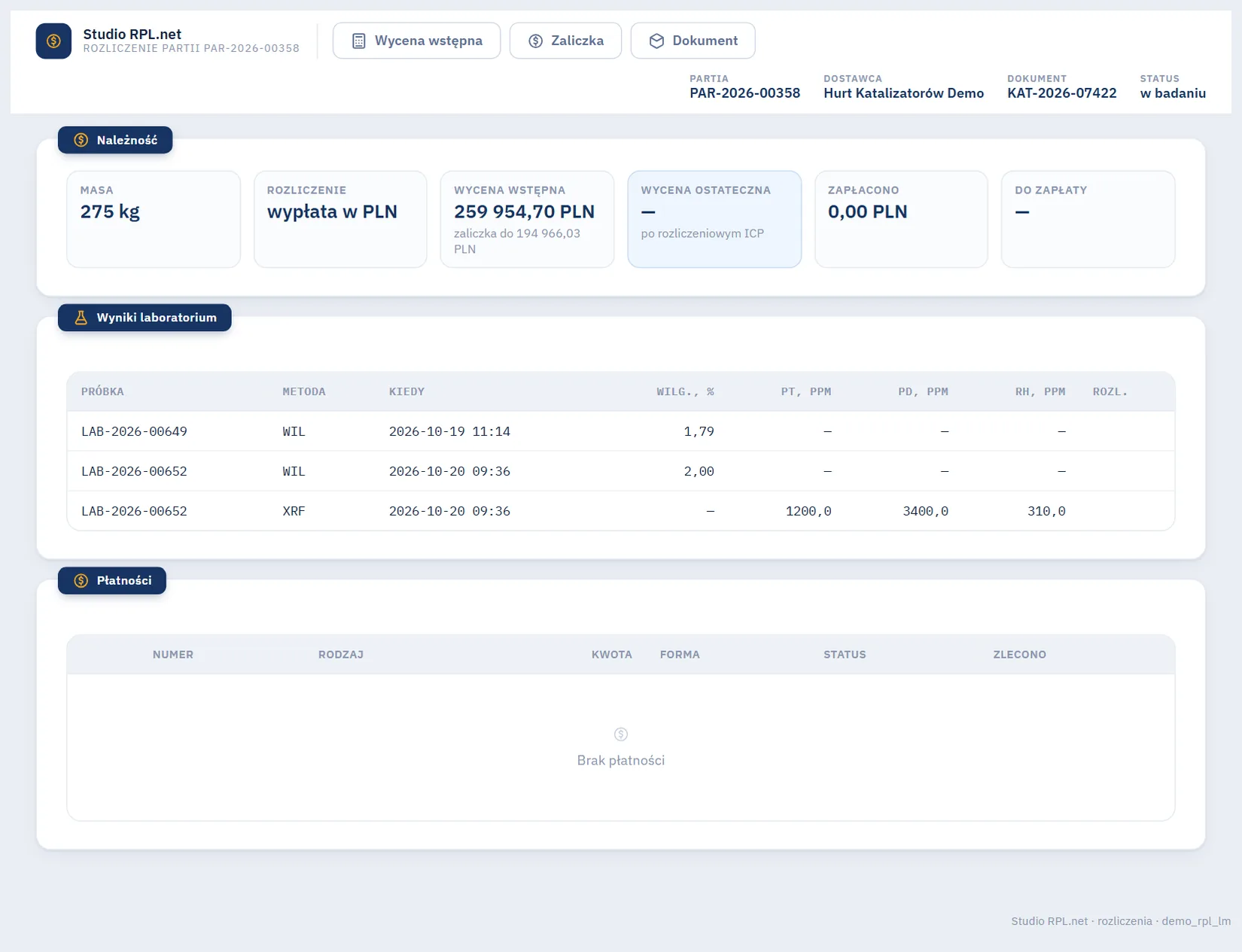
Task: Open the Zaliczka action
Action: [x=565, y=41]
